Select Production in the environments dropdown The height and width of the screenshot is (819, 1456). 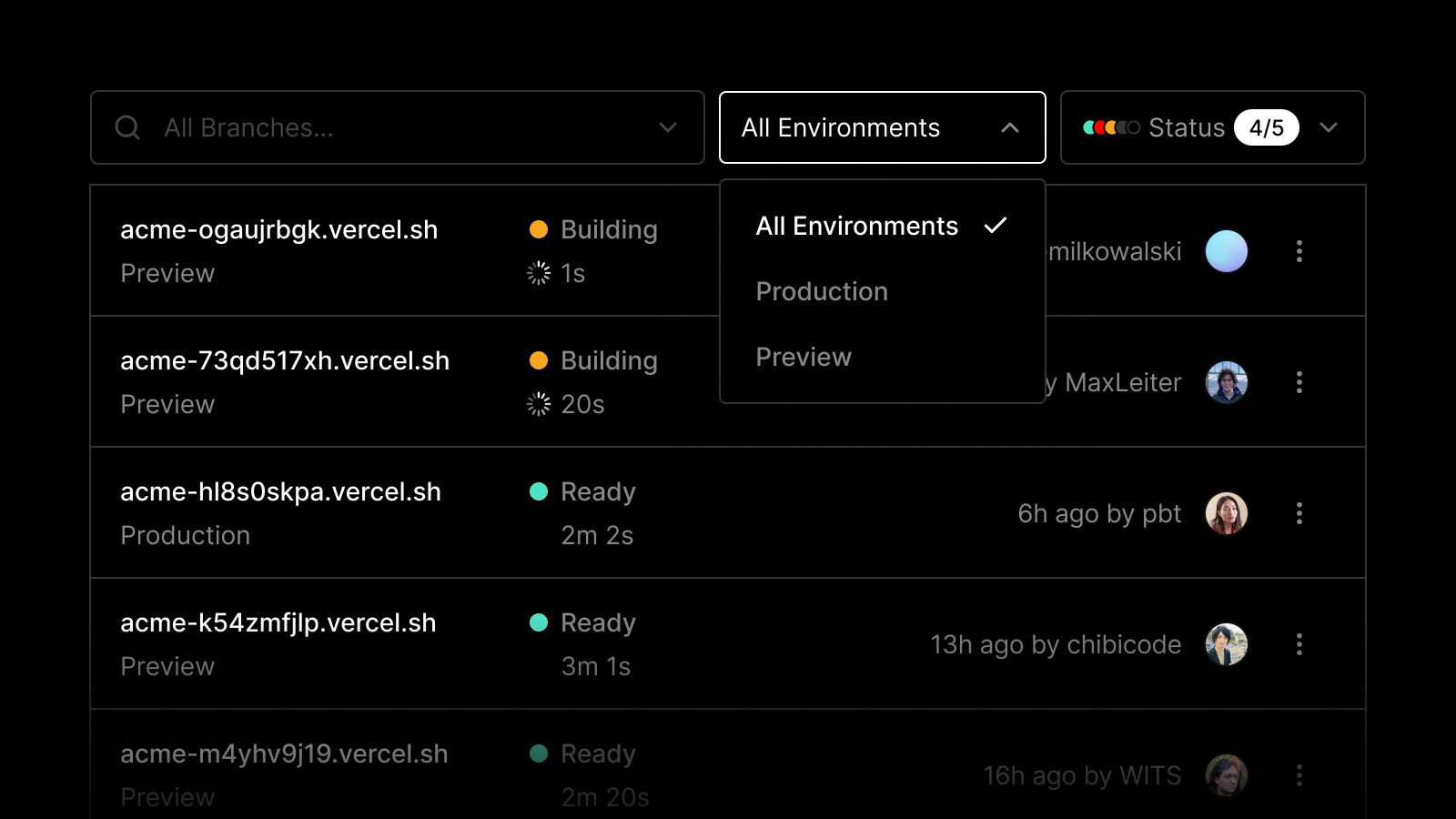pos(821,291)
